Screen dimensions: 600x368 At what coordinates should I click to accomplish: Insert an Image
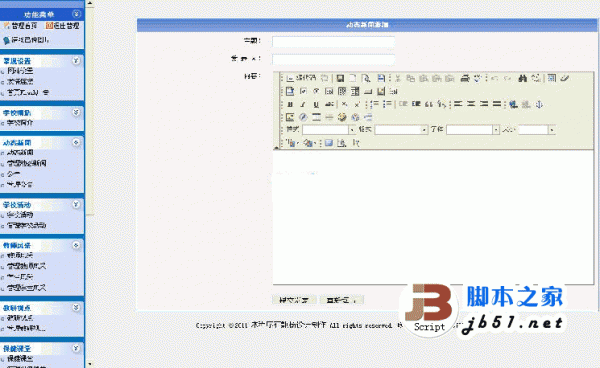point(290,117)
